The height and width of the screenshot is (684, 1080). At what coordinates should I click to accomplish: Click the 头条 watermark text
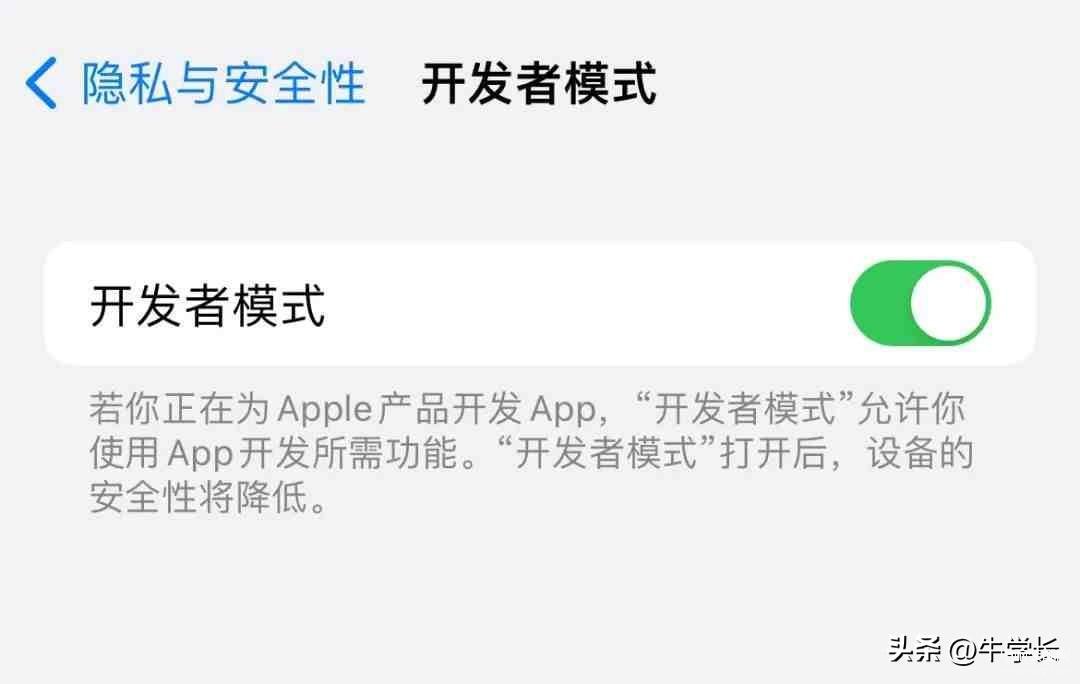click(915, 649)
